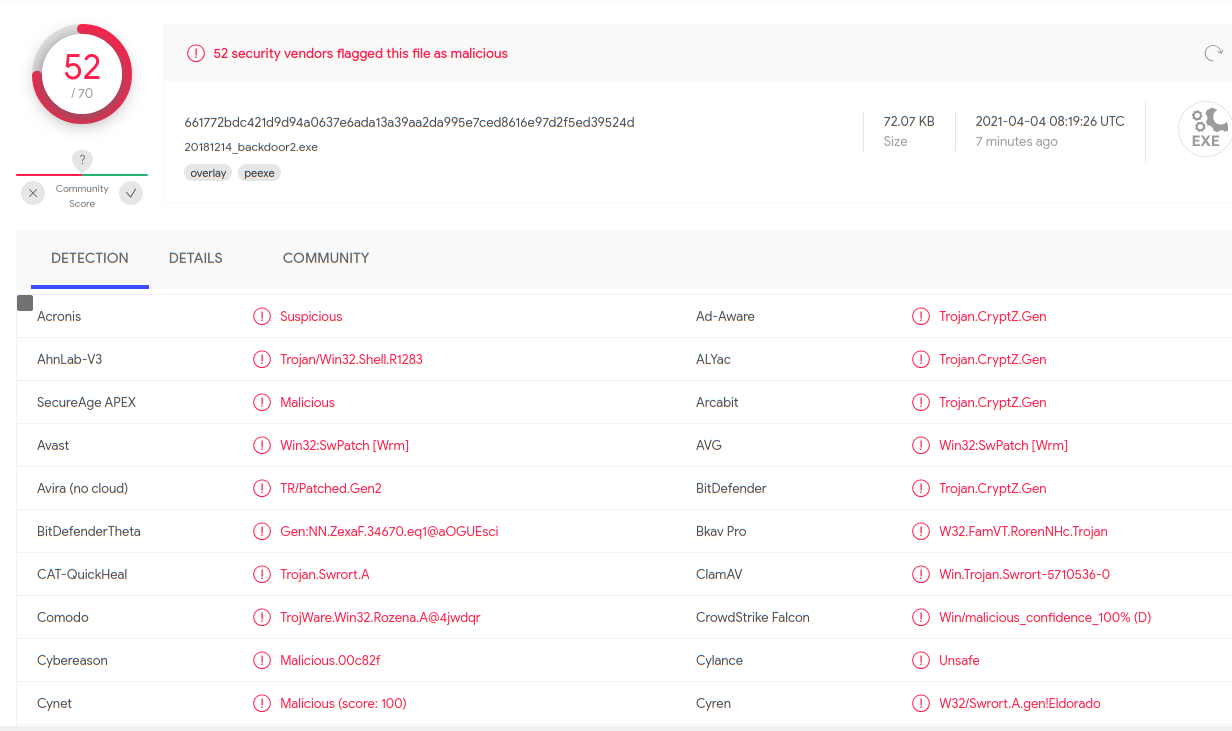Click the small gray square above Acronis
The width and height of the screenshot is (1232, 731).
click(x=25, y=303)
